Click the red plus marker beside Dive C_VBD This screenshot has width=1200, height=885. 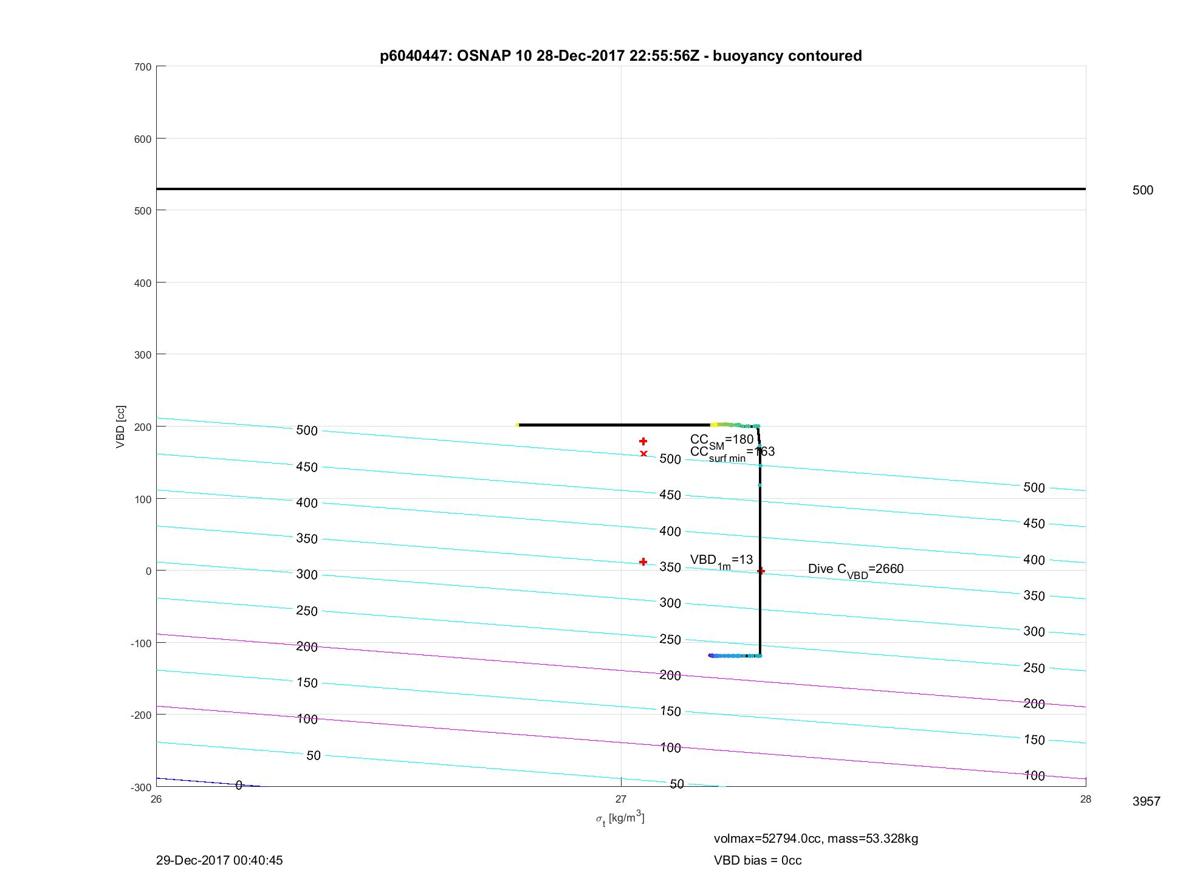coord(761,571)
